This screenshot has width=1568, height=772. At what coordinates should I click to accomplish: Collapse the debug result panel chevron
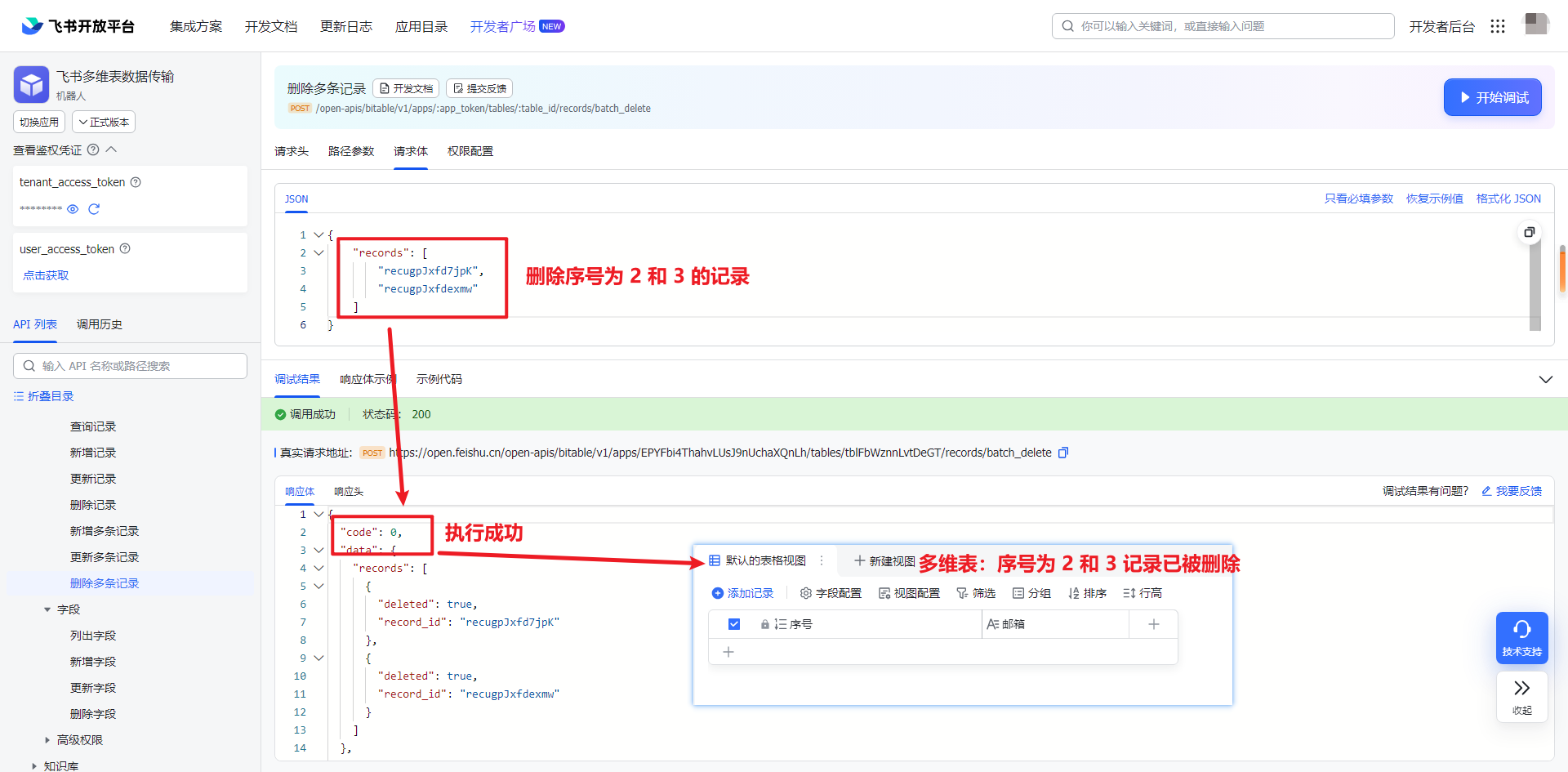[x=1545, y=379]
